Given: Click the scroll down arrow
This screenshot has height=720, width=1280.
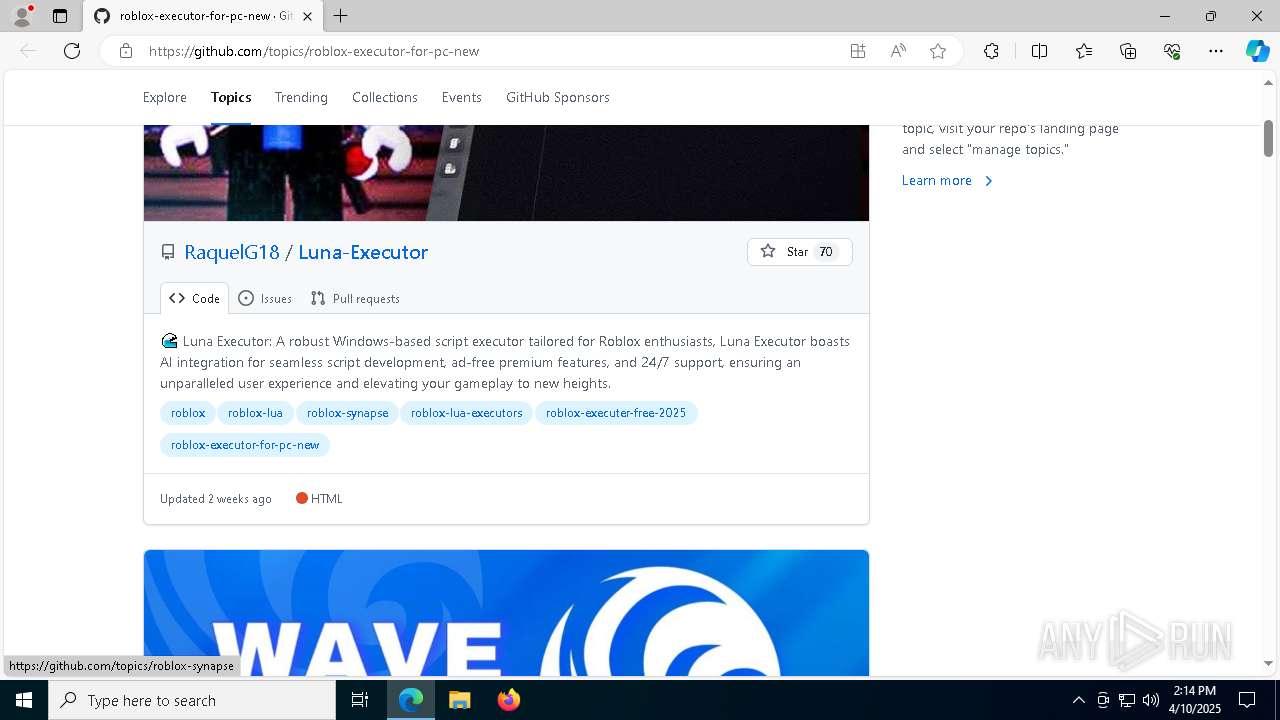Looking at the screenshot, I should coord(1268,664).
